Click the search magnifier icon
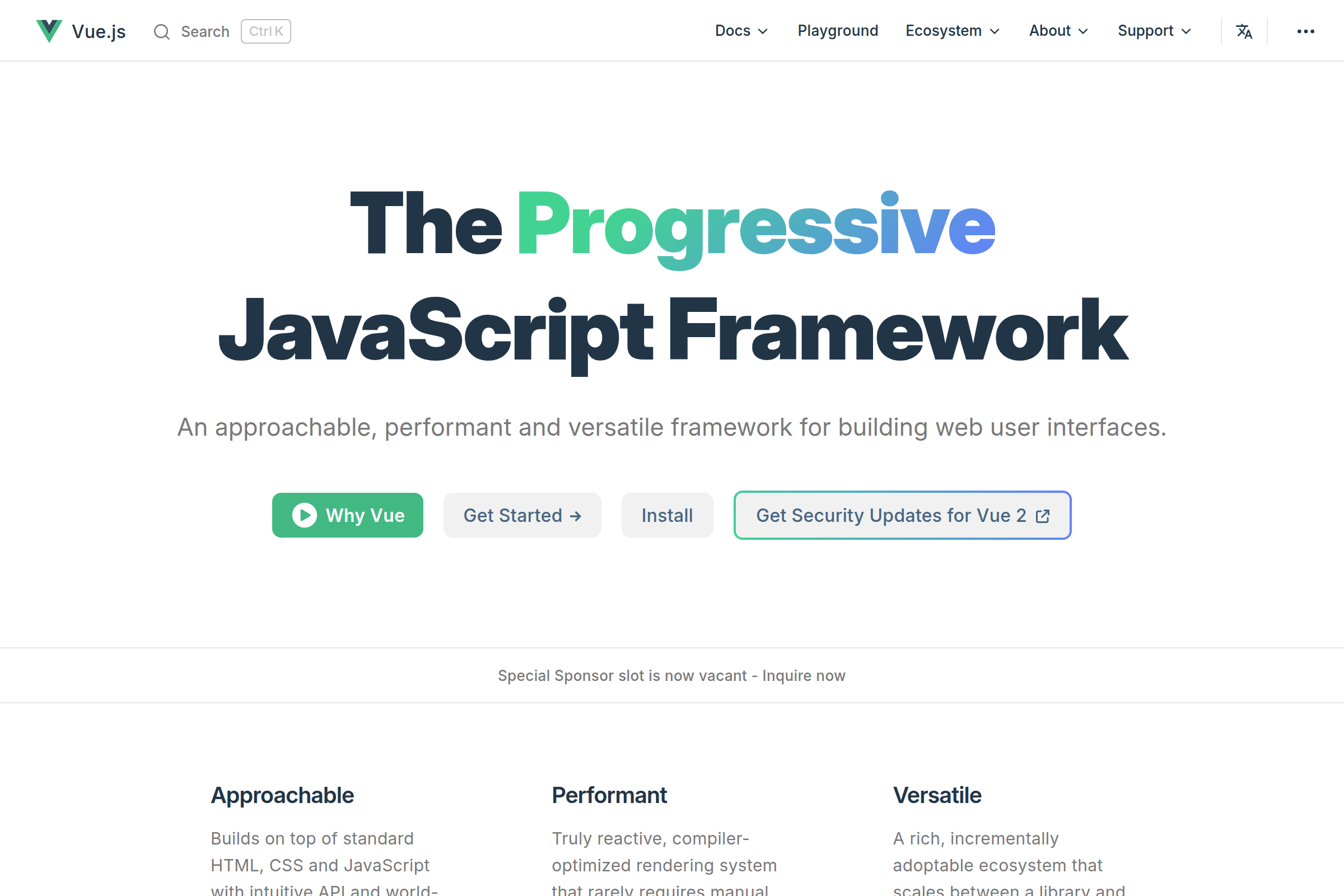 coord(162,31)
